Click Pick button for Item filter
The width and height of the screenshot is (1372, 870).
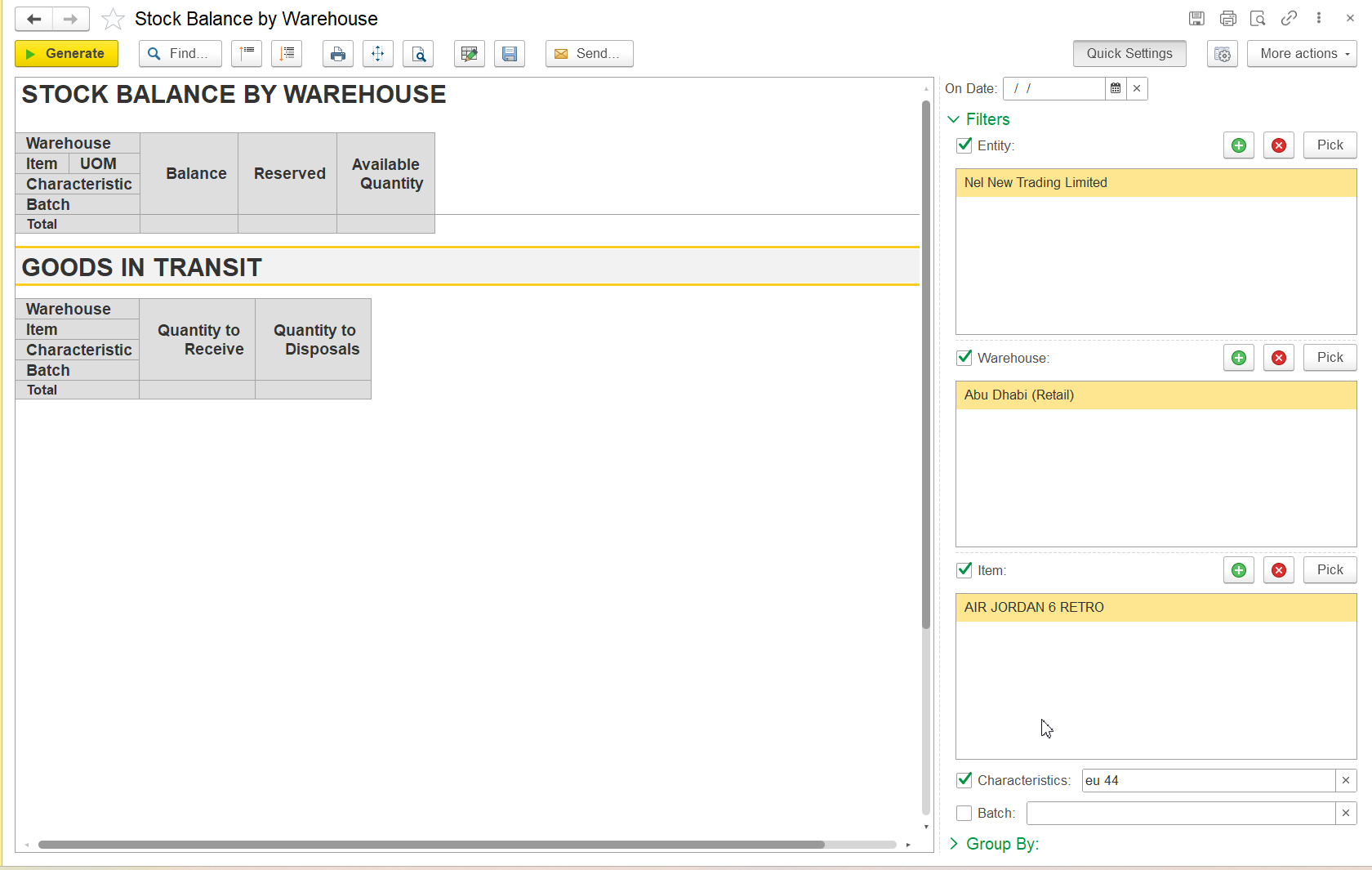pyautogui.click(x=1329, y=570)
